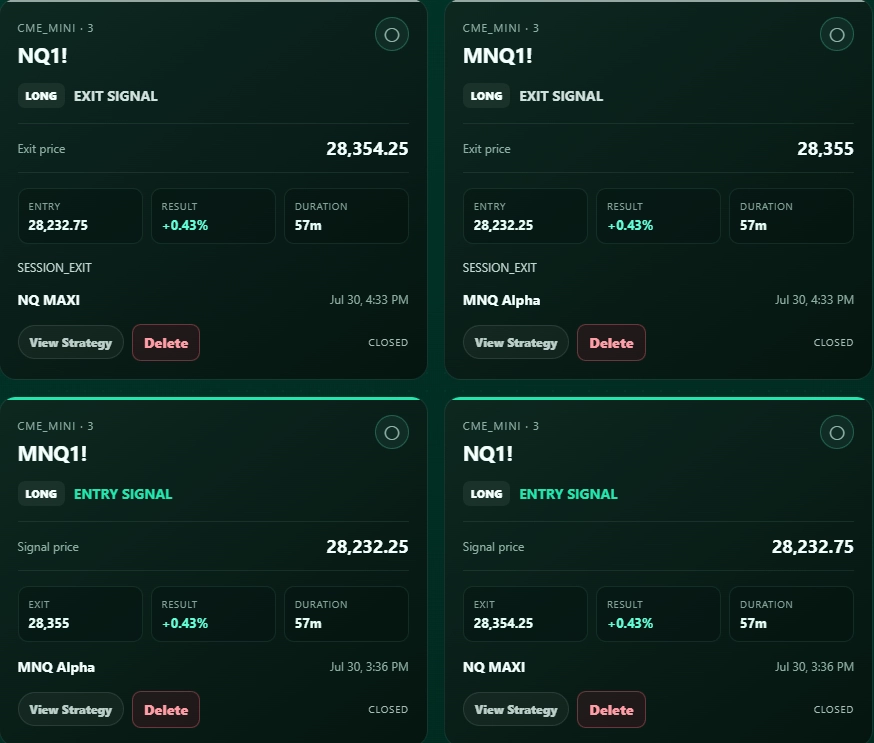Viewport: 874px width, 743px height.
Task: View Strategy for MNQ Alpha exit signal
Action: 516,343
